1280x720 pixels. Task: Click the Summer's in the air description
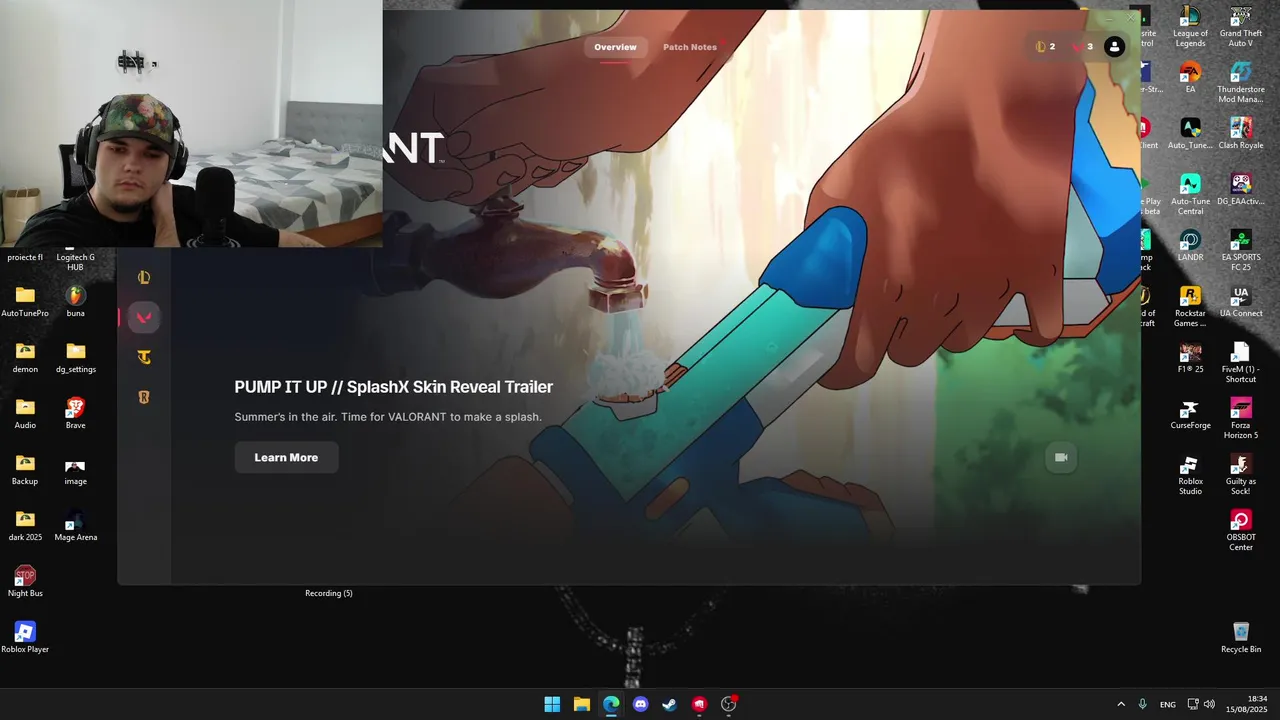[388, 417]
